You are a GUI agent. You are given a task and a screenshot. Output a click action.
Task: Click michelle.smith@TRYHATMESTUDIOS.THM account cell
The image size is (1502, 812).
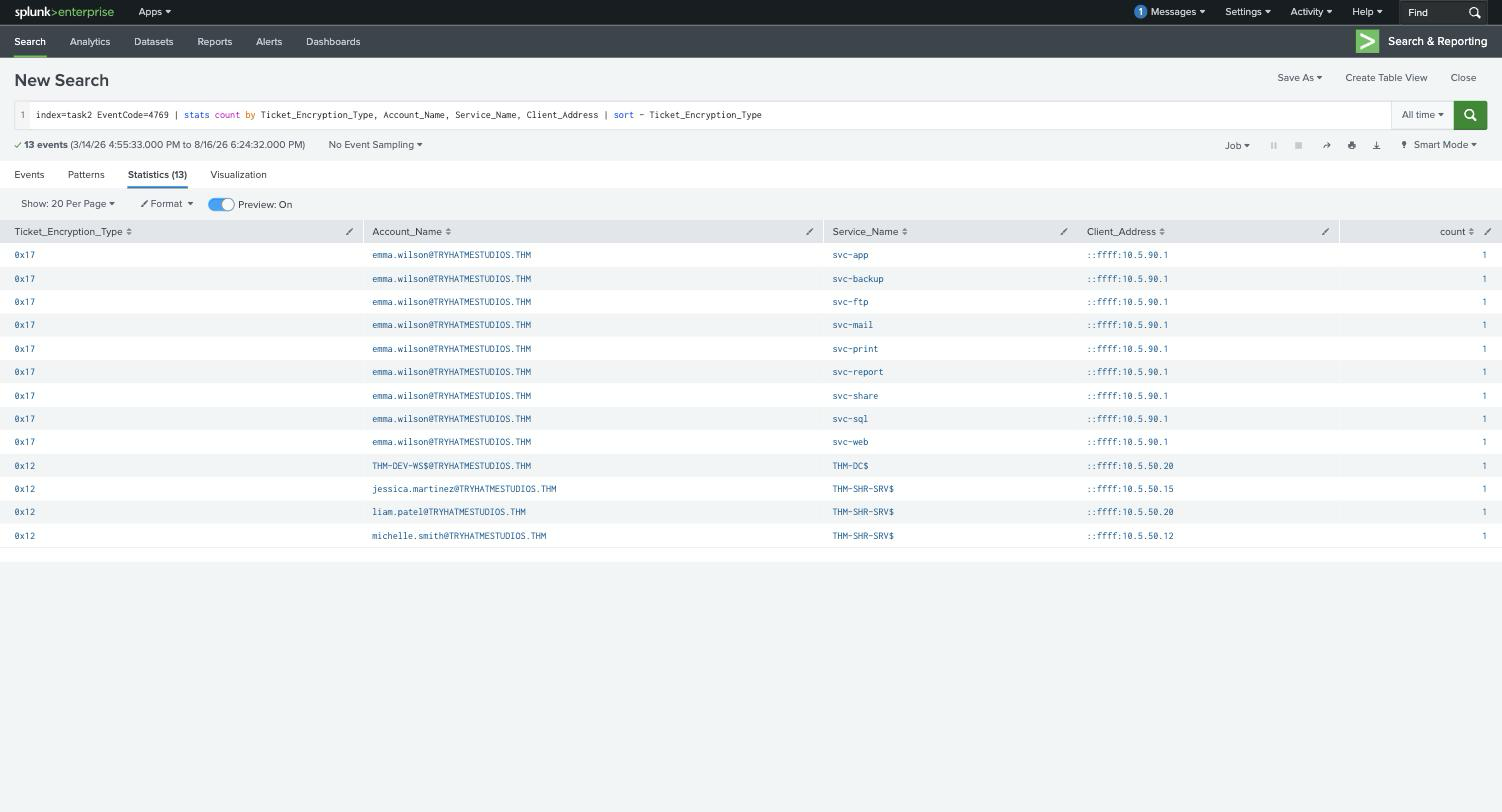459,536
